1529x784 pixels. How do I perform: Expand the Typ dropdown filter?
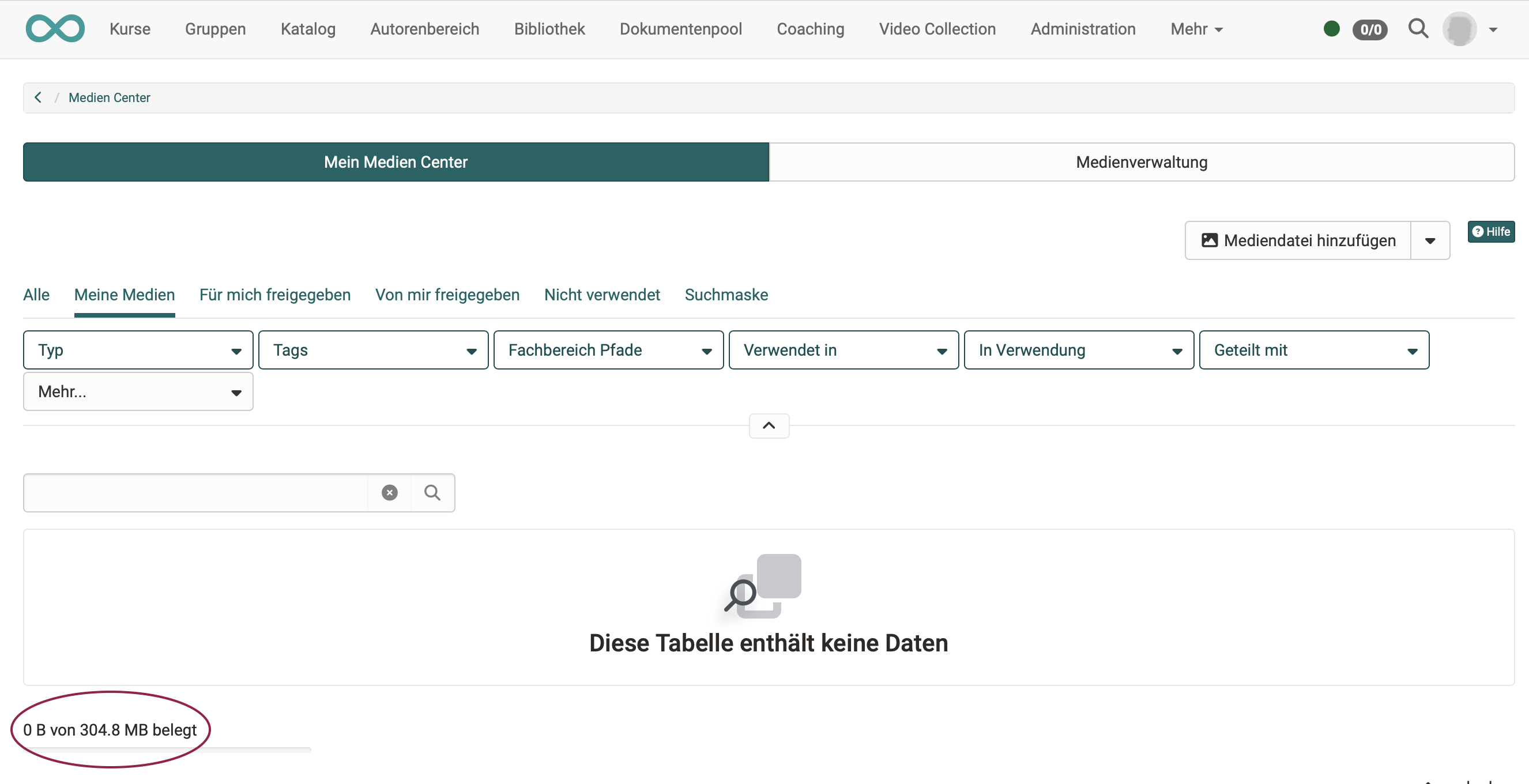tap(137, 350)
